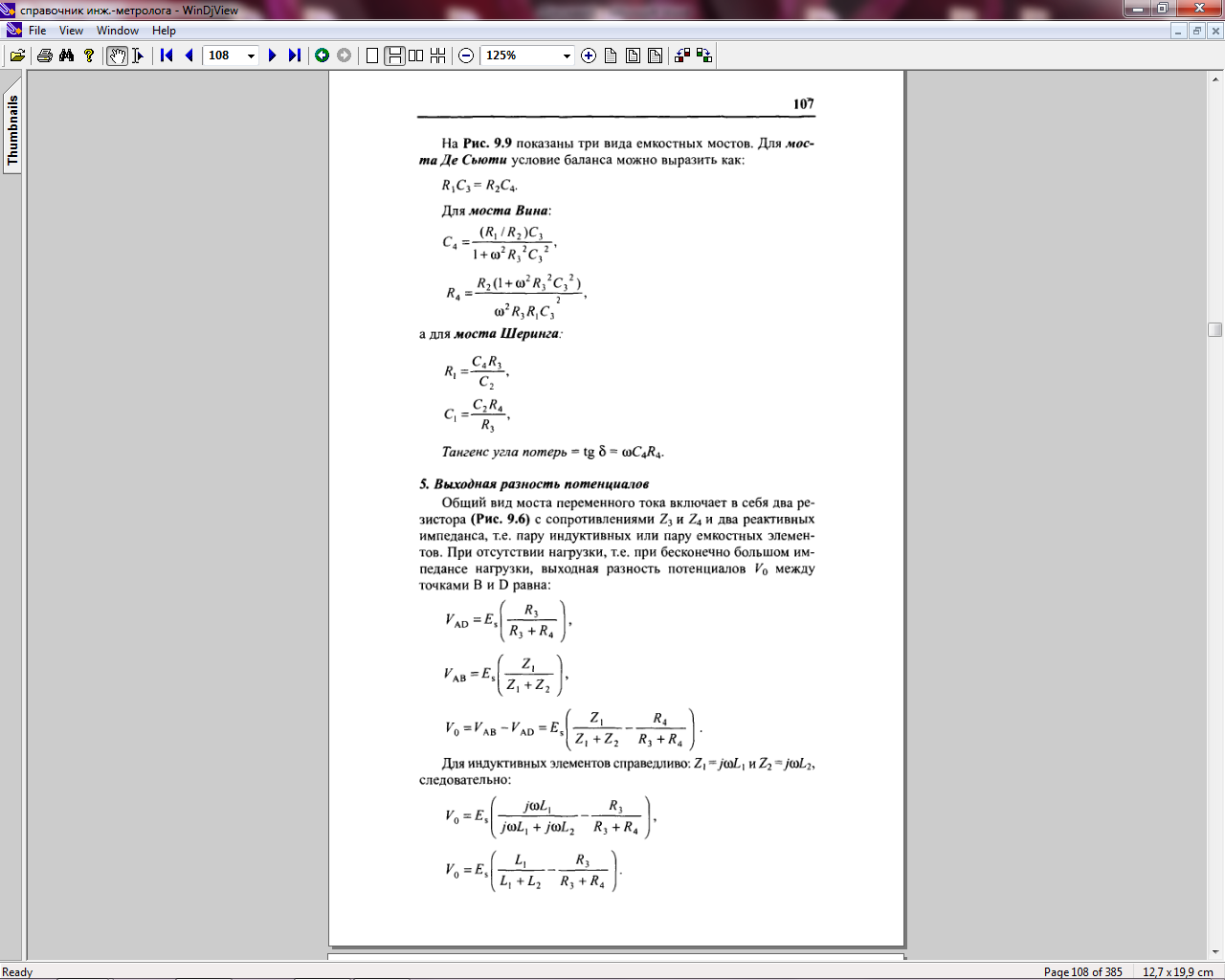
Task: Open the View menu
Action: tap(71, 31)
